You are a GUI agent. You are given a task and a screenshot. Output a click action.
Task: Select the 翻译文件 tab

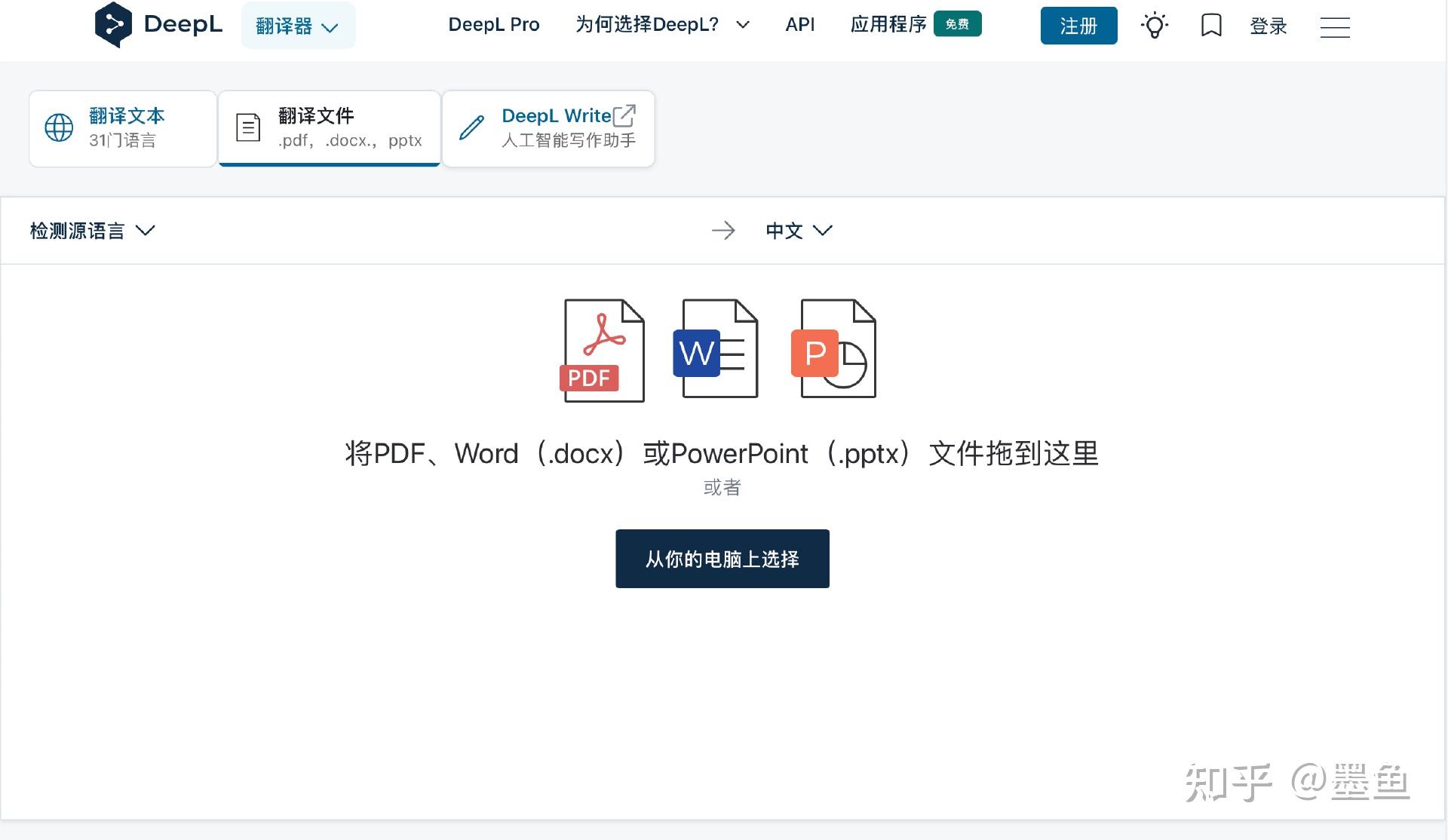click(330, 128)
